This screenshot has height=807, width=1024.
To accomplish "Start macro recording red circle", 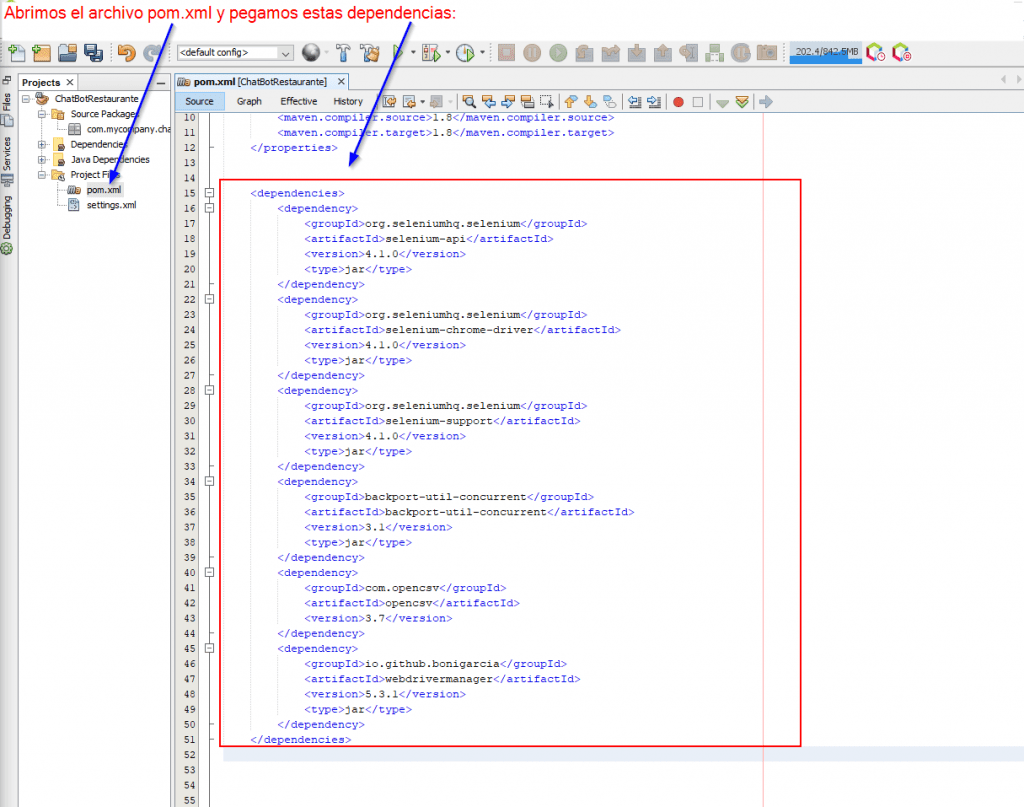I will [x=679, y=102].
